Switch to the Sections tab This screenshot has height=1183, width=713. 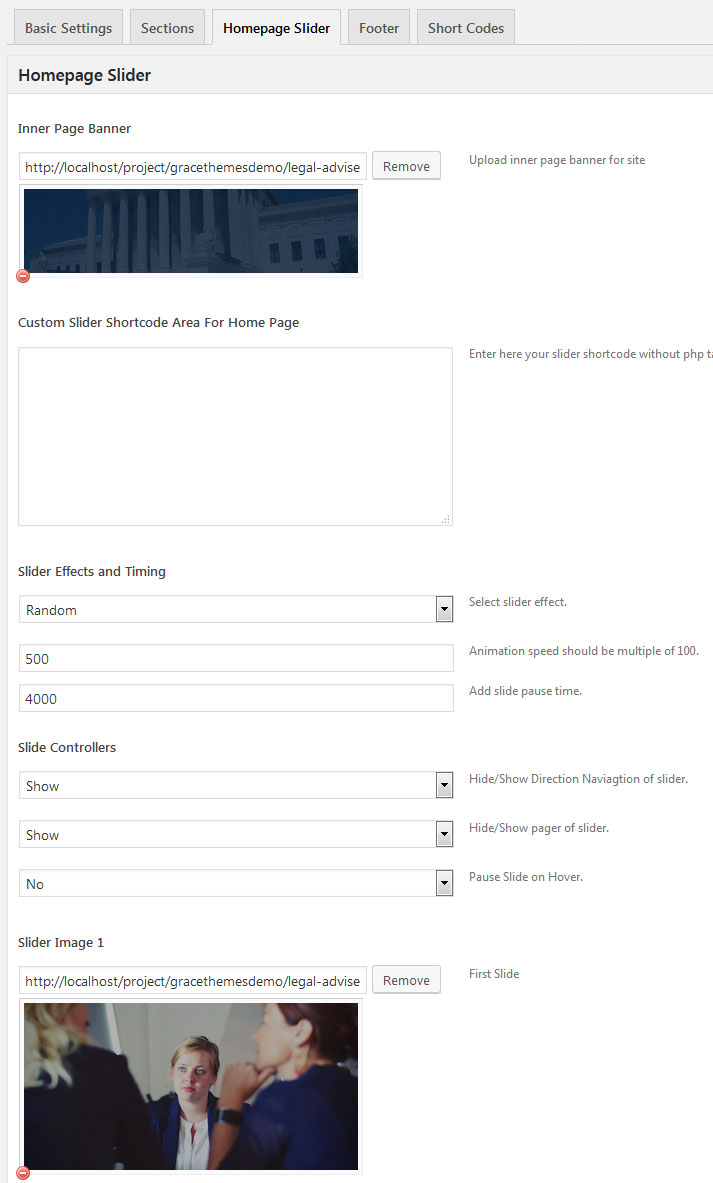click(x=167, y=28)
